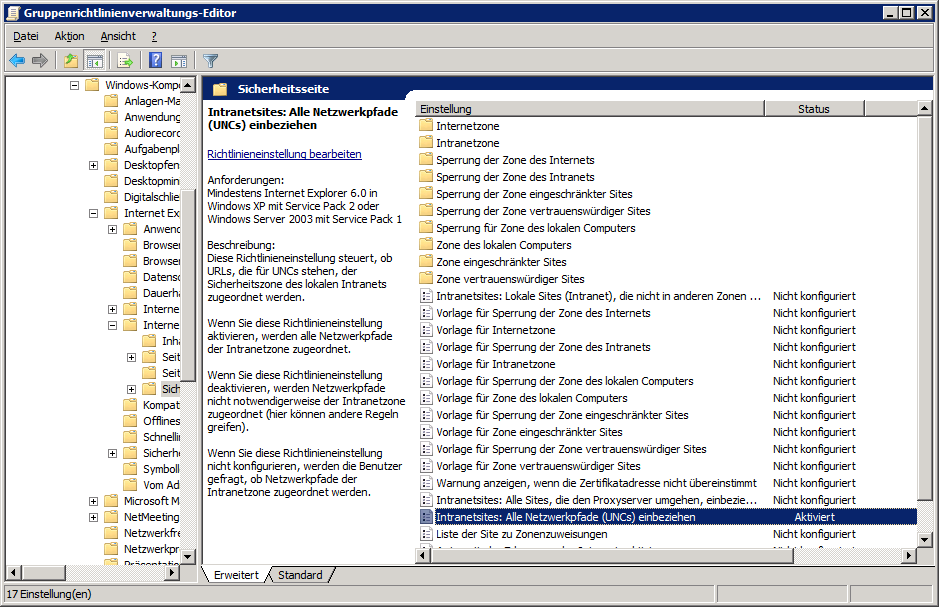The height and width of the screenshot is (607, 939).
Task: Expand the NetMeeting tree node
Action: click(x=93, y=517)
